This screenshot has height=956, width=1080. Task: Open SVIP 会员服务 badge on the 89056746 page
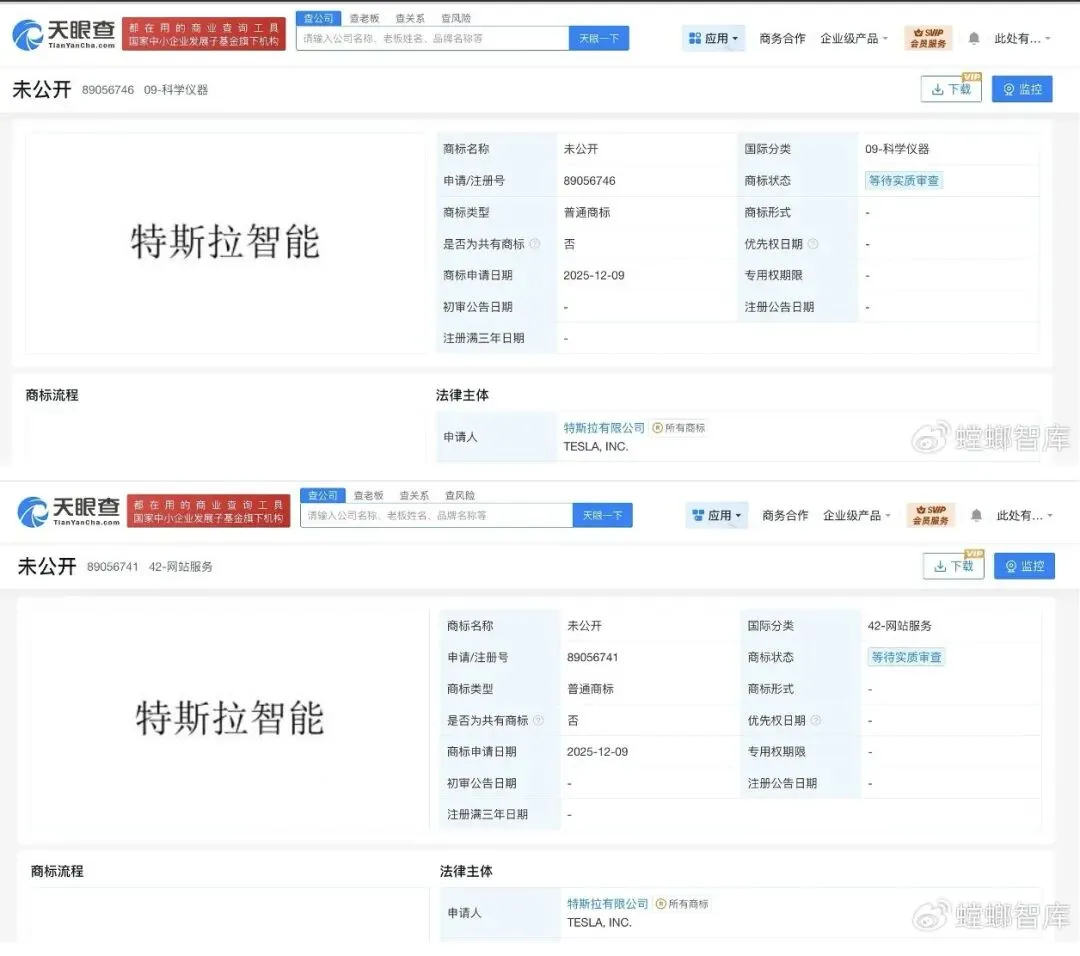pyautogui.click(x=928, y=38)
